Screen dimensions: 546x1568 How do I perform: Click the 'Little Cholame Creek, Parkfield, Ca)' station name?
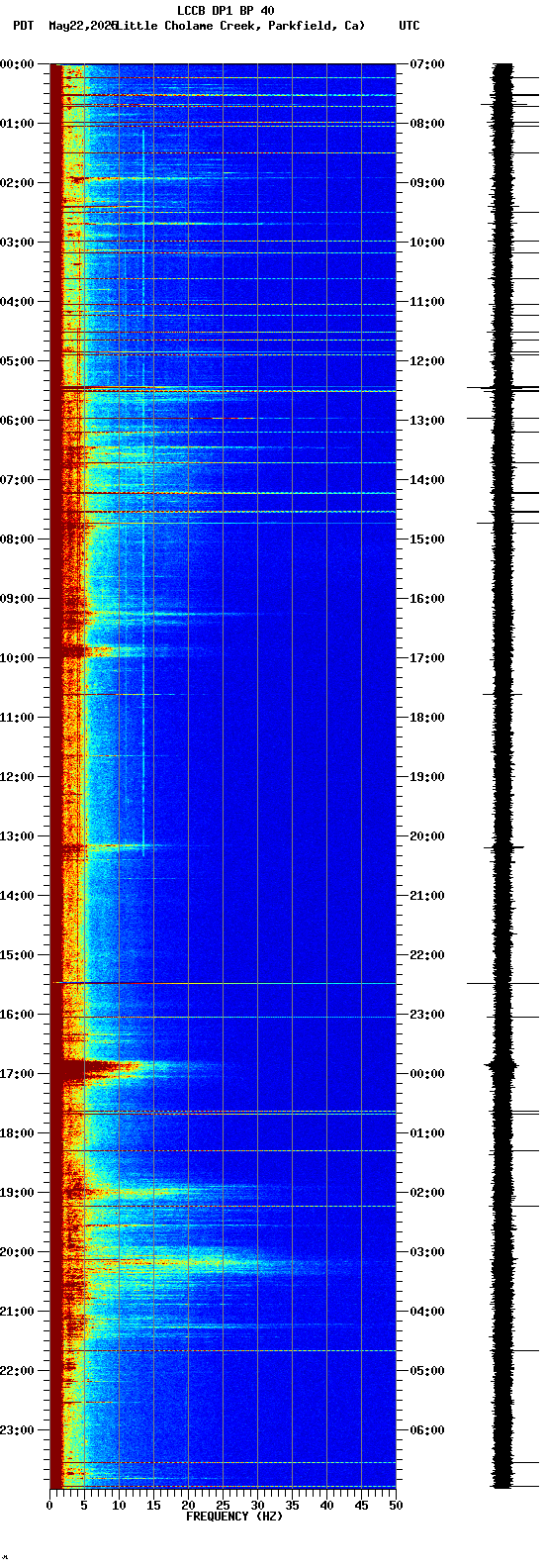[x=239, y=26]
